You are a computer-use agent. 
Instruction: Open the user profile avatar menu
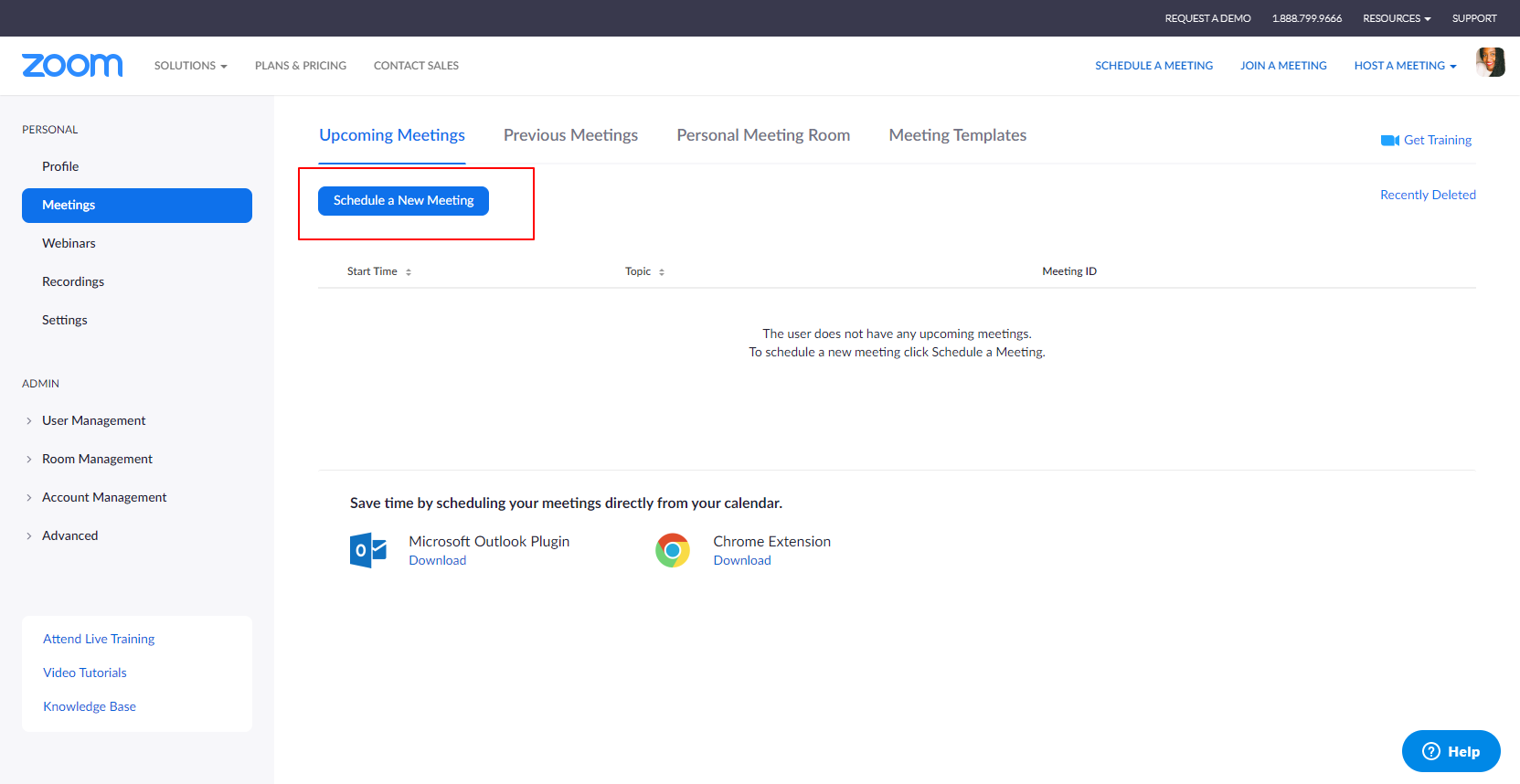(1490, 62)
